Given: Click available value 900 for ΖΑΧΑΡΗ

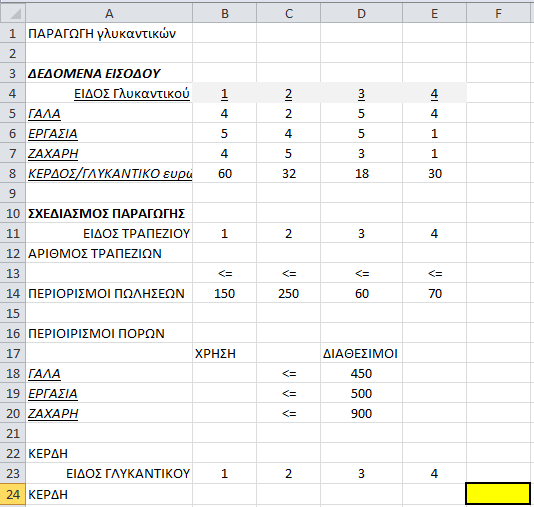Looking at the screenshot, I should (x=361, y=413).
